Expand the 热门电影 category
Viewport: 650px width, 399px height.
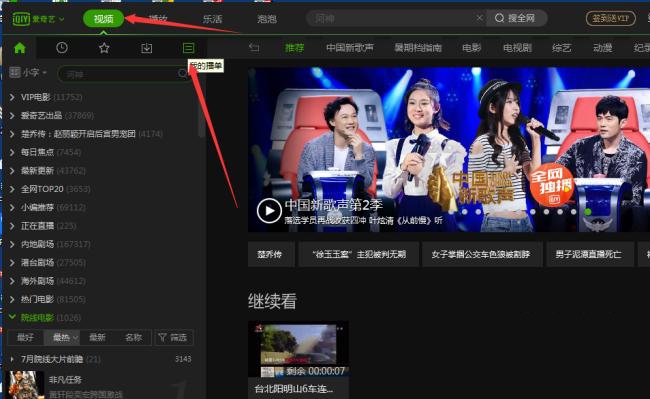(x=12, y=299)
